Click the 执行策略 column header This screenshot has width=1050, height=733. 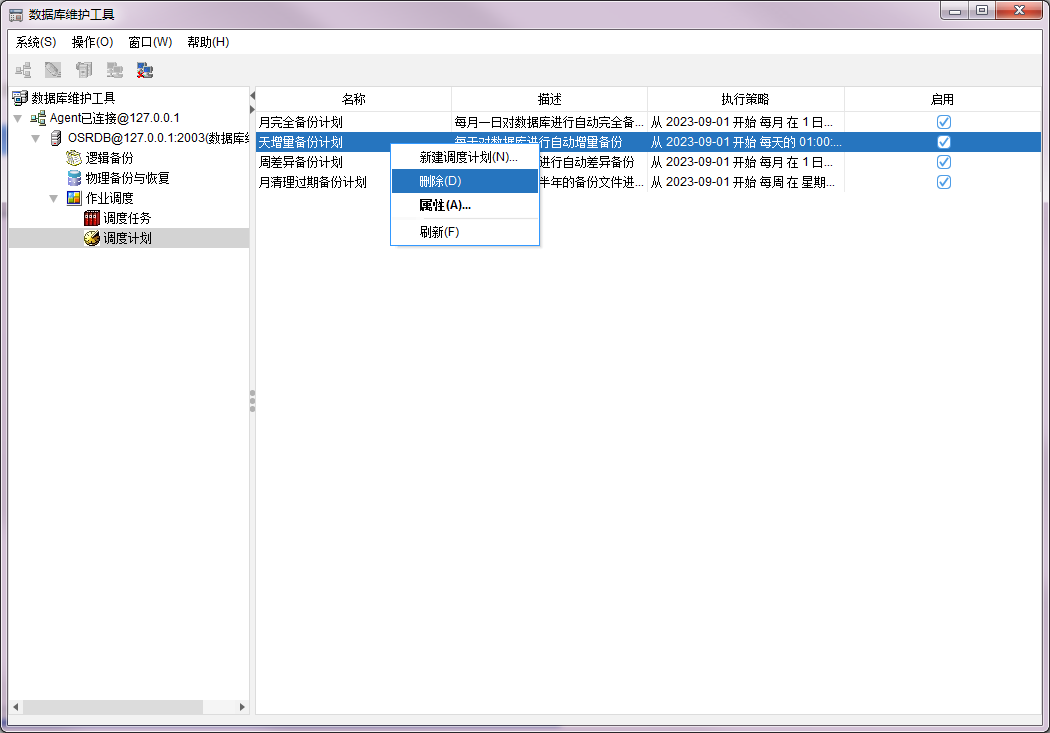745,99
